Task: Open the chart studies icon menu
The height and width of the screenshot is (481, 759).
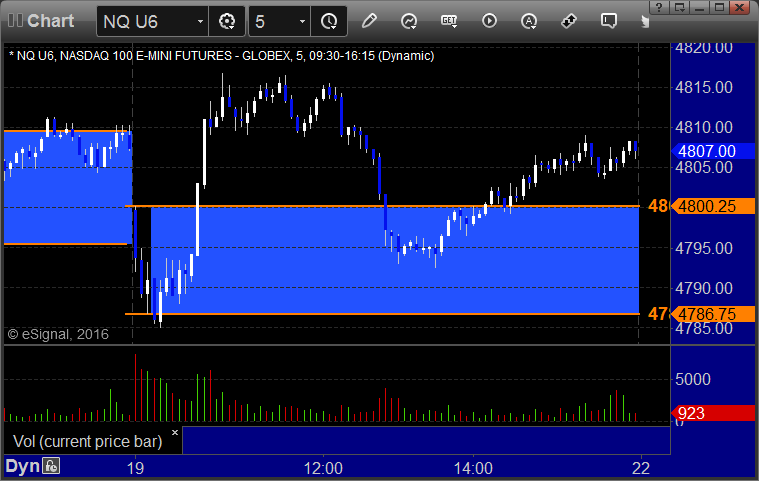Action: click(409, 21)
